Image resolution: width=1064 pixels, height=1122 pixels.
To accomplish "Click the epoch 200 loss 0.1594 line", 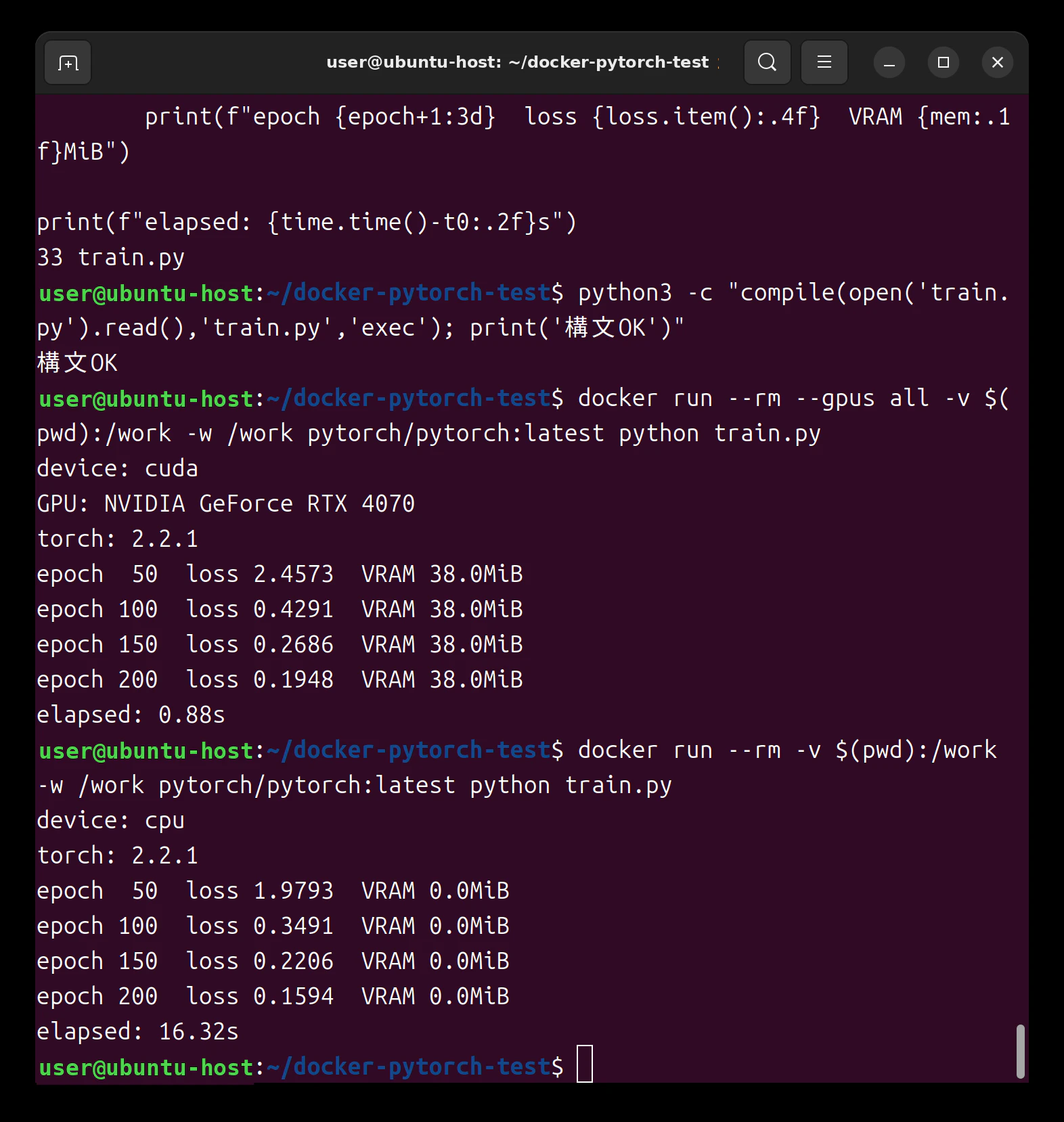I will point(273,996).
